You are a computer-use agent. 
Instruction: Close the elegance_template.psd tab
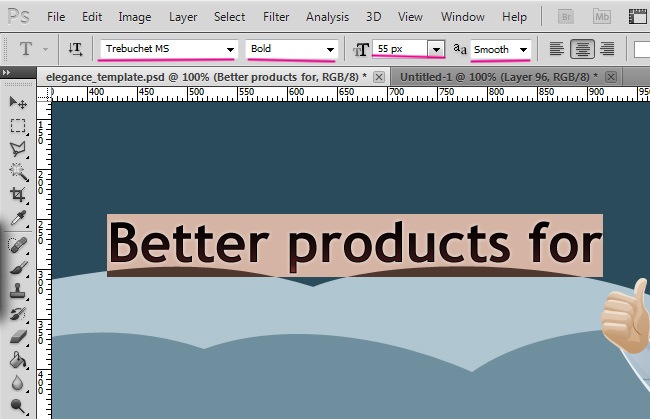click(x=379, y=77)
